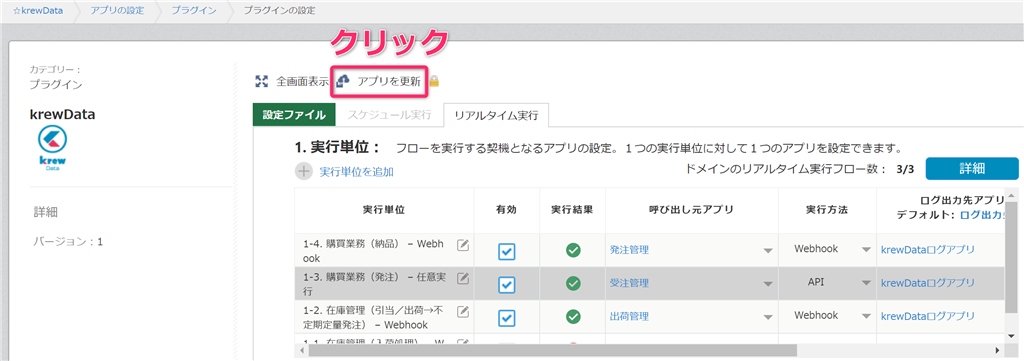Open krewDataログアプリ link in 受注管理 row
Screen dimensions: 1024x361
pos(927,283)
